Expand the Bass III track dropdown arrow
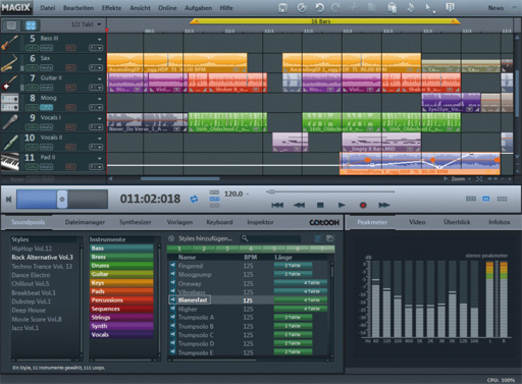This screenshot has width=522, height=384. [99, 40]
